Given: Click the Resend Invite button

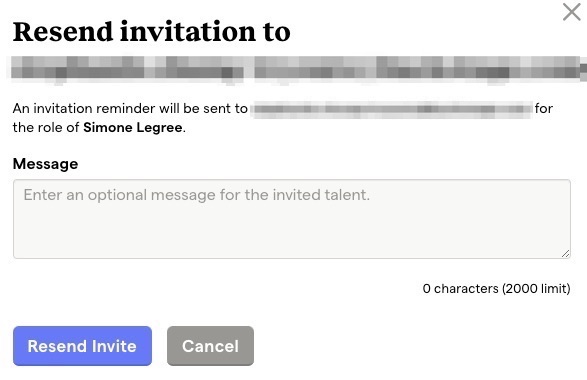Looking at the screenshot, I should [82, 346].
